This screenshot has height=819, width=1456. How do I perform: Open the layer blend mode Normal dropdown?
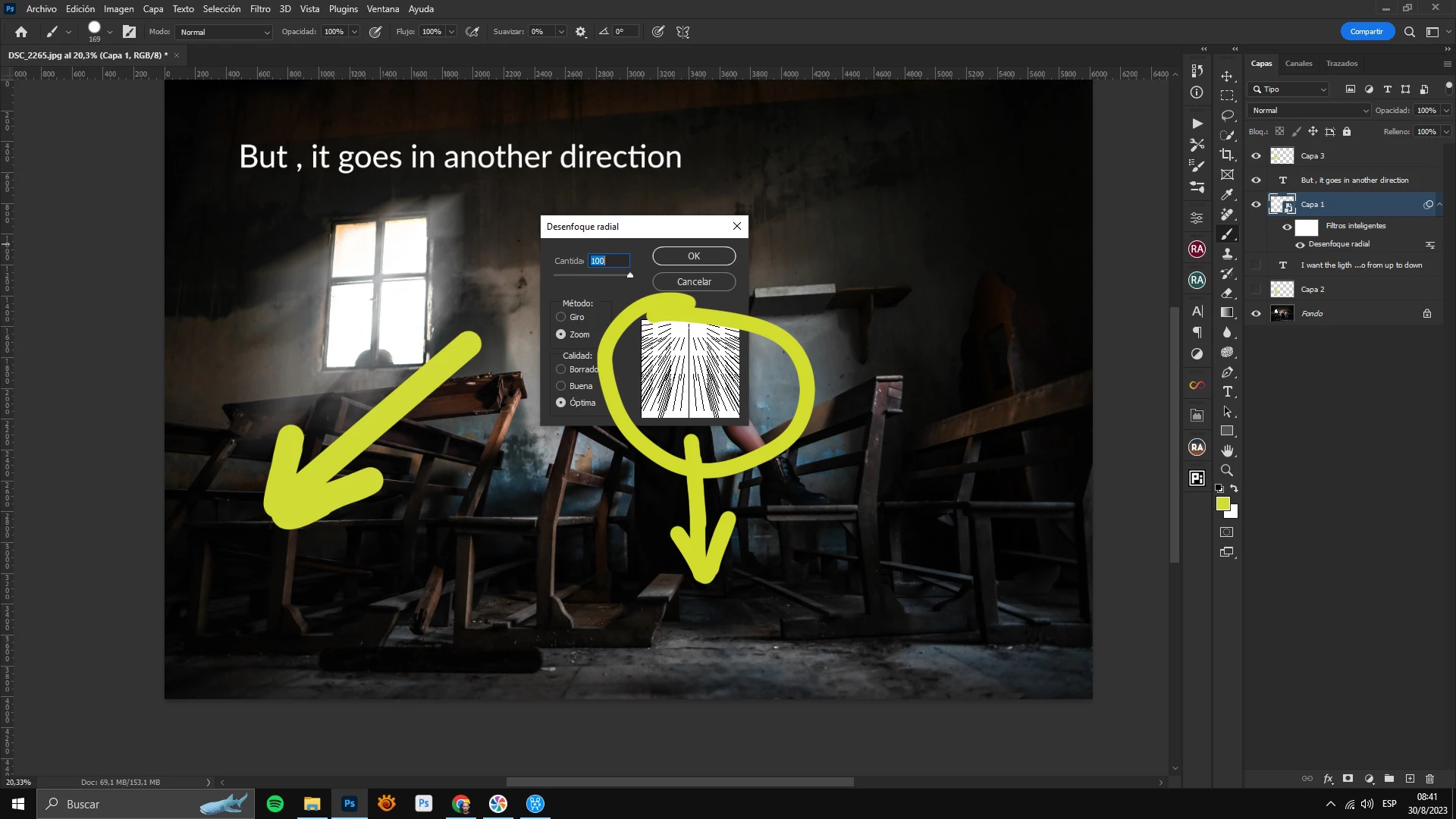tap(1310, 110)
